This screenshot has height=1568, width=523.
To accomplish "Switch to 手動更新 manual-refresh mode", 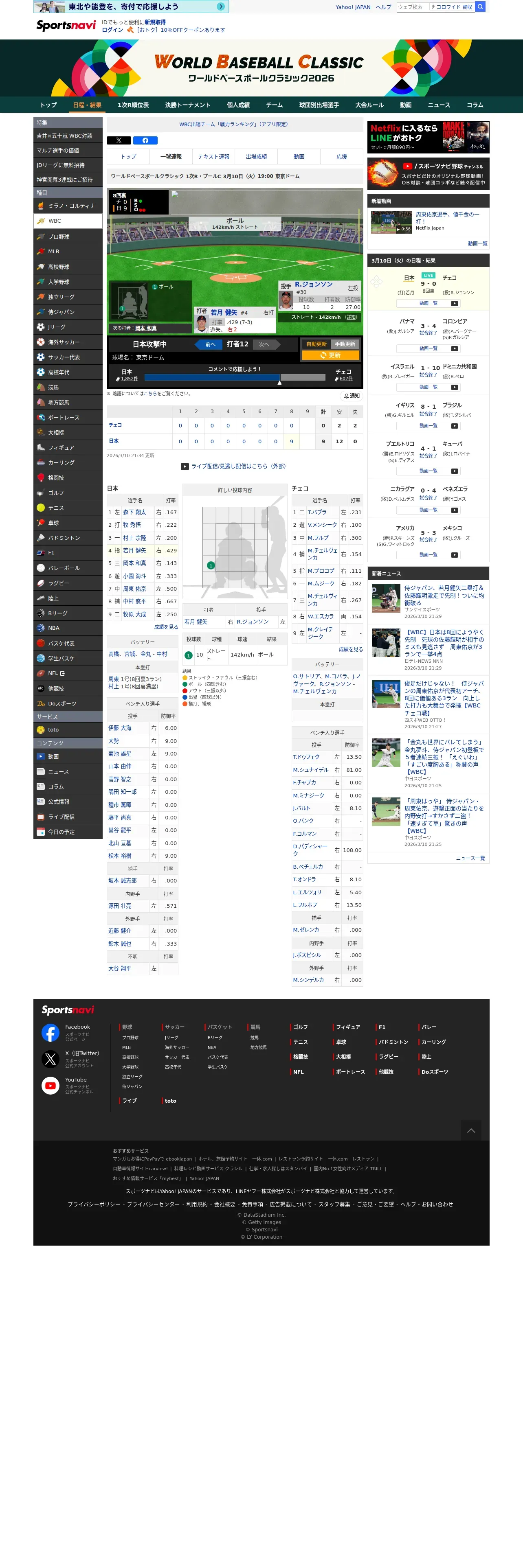I will point(345,344).
